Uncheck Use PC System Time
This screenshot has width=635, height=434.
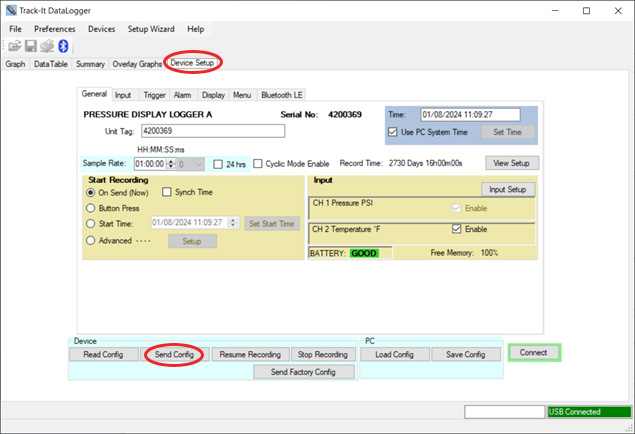[393, 132]
